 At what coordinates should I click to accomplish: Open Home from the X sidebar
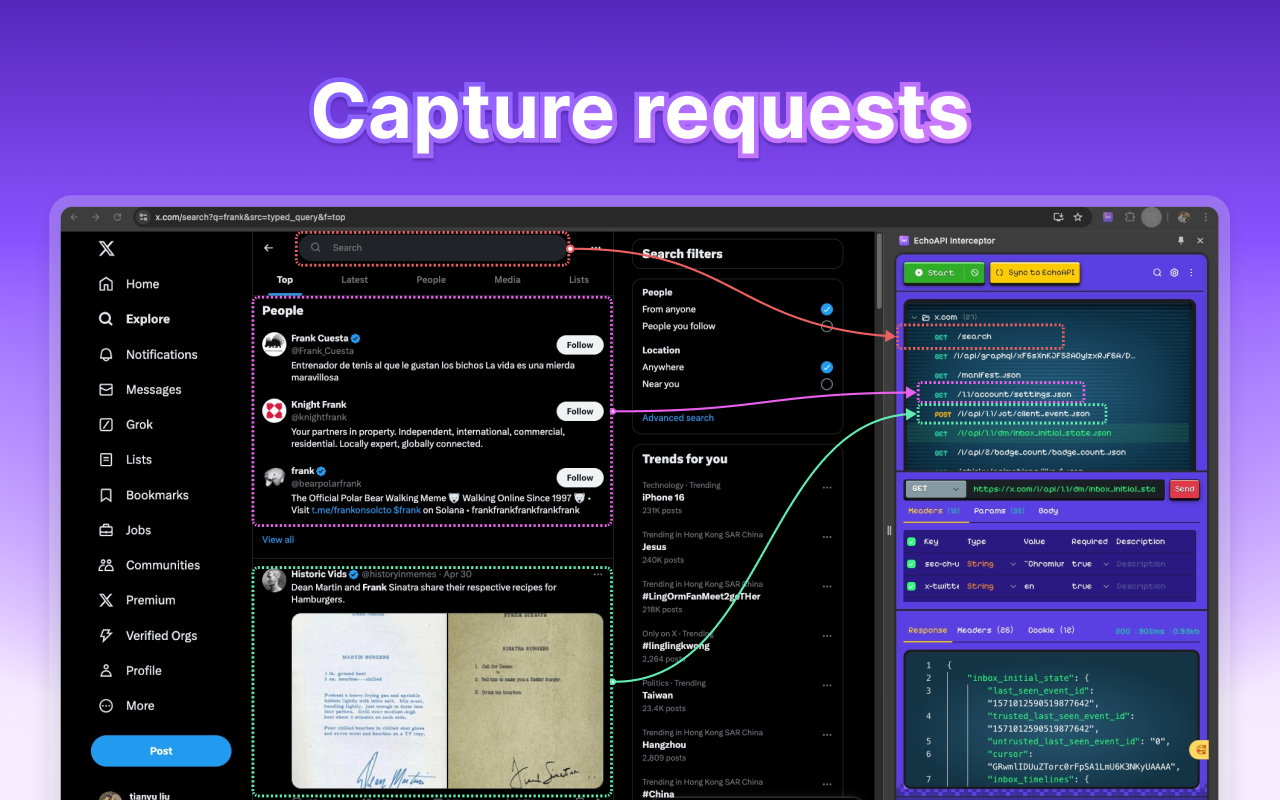[129, 284]
